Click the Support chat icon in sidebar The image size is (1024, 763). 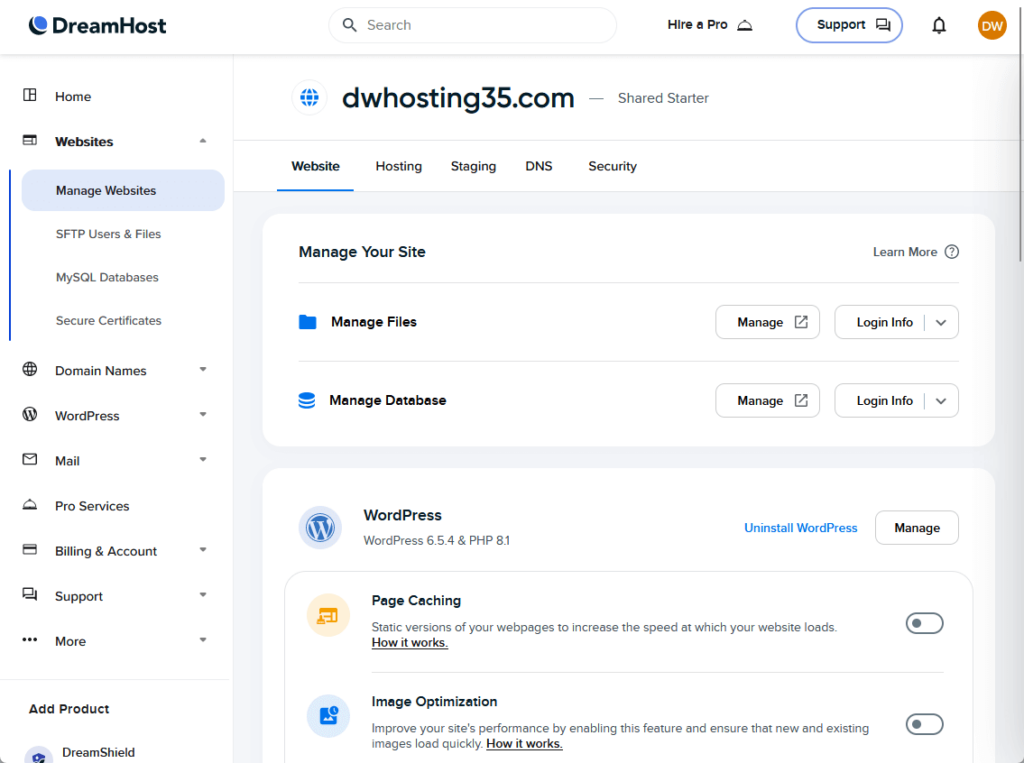[30, 594]
